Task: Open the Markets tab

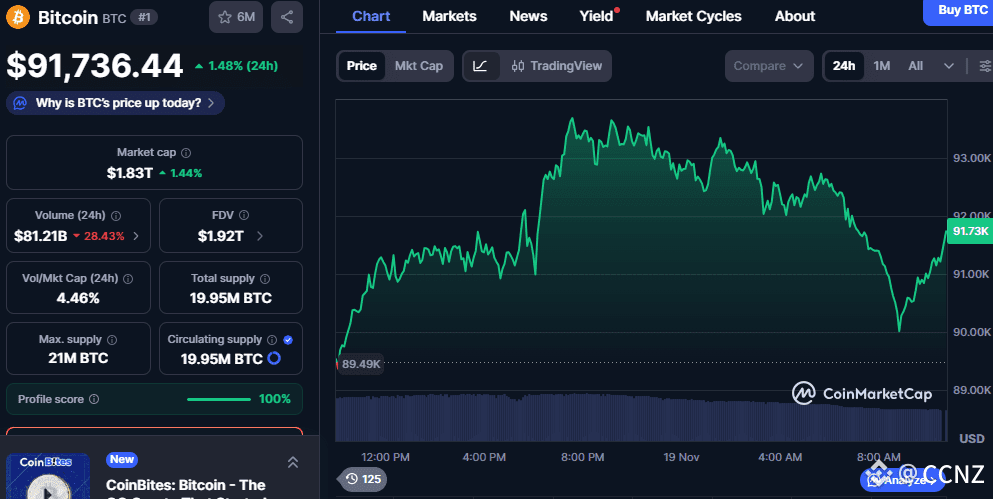Action: 449,16
